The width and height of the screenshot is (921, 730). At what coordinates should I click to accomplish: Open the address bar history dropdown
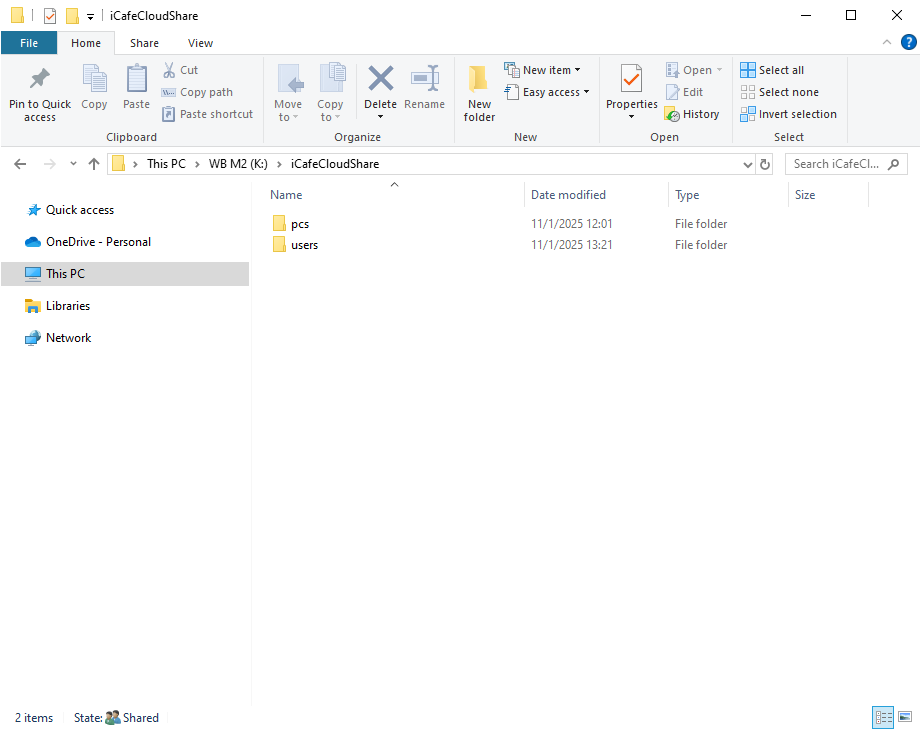[748, 164]
